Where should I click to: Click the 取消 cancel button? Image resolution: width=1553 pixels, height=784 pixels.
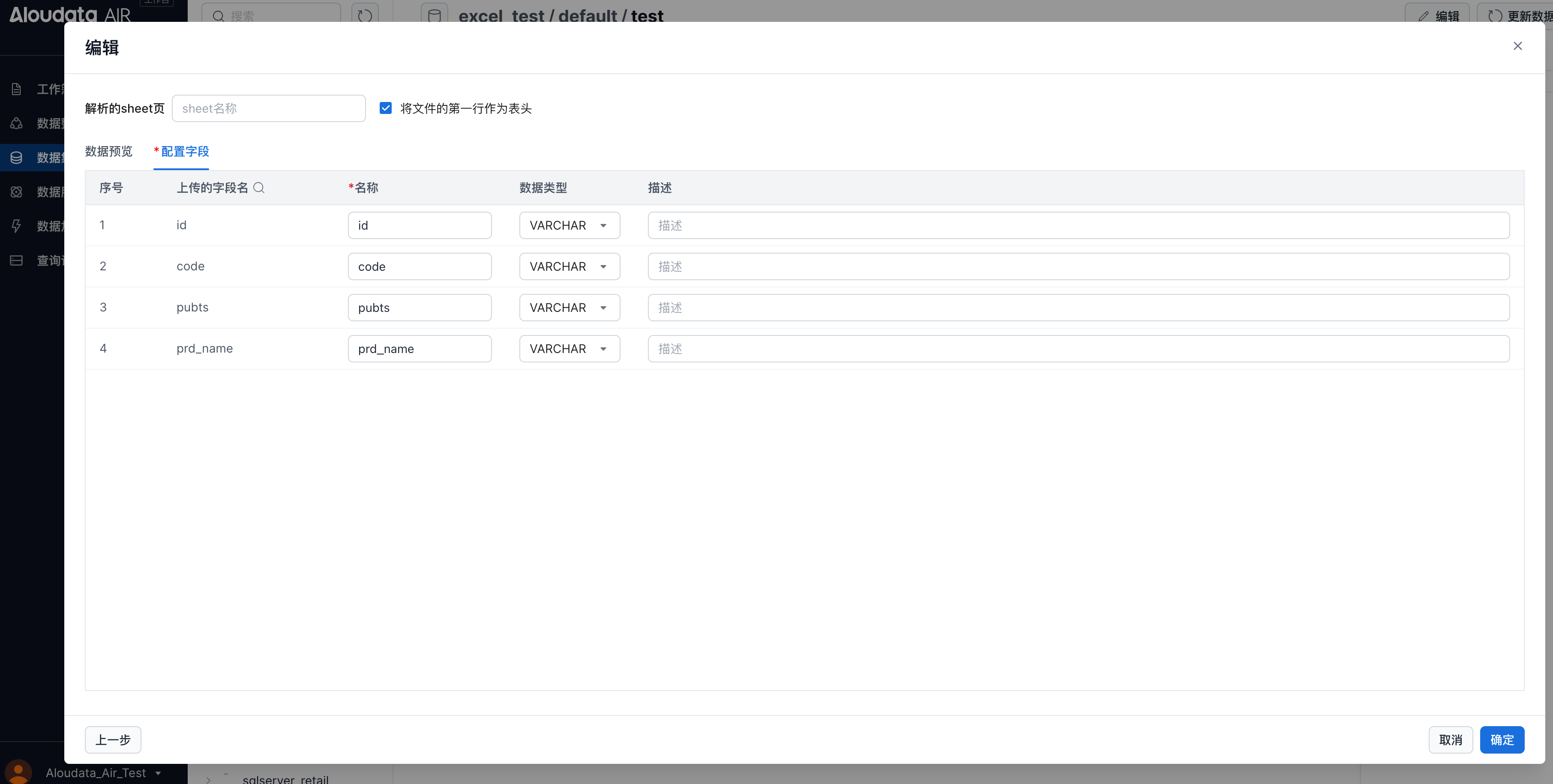coord(1450,739)
